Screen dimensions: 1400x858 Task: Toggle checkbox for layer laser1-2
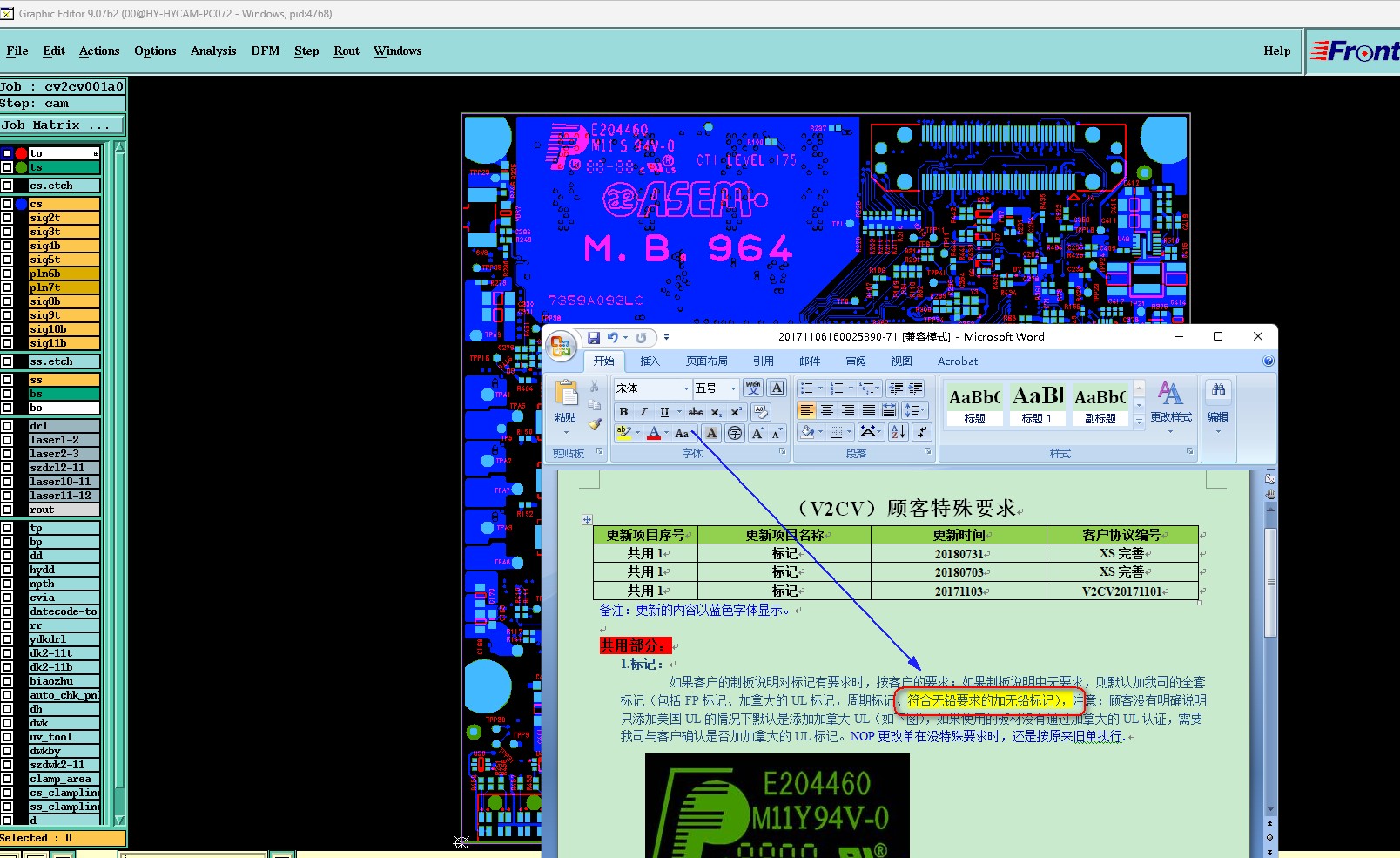[7, 440]
